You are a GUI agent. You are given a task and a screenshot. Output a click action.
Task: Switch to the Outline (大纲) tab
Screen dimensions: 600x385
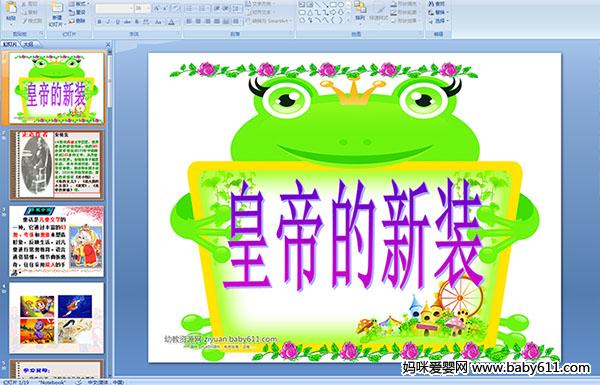click(28, 44)
